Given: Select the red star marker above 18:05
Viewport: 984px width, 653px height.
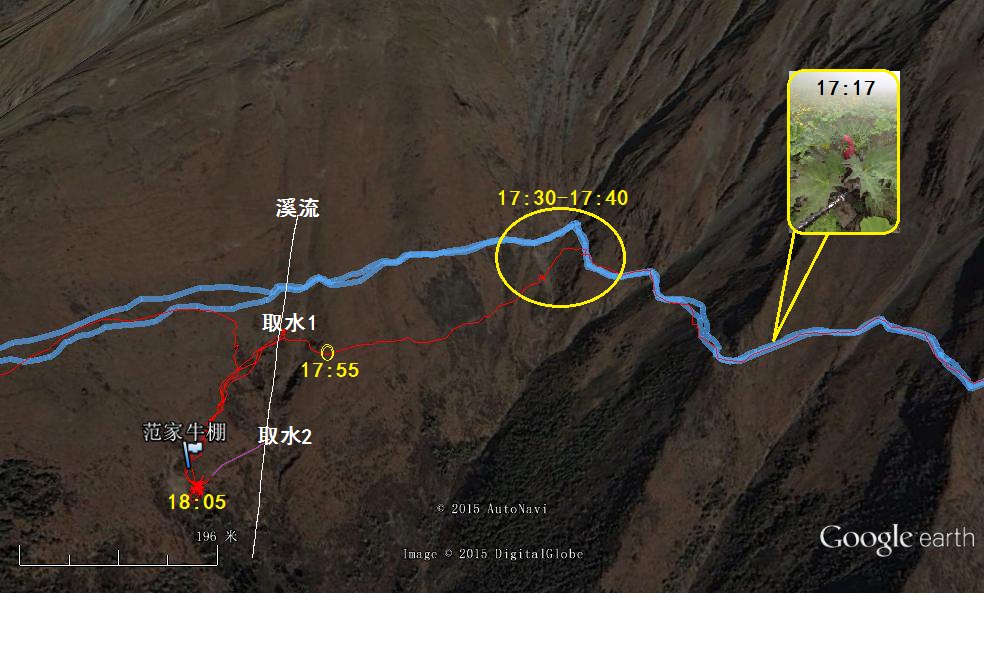Looking at the screenshot, I should tap(198, 486).
